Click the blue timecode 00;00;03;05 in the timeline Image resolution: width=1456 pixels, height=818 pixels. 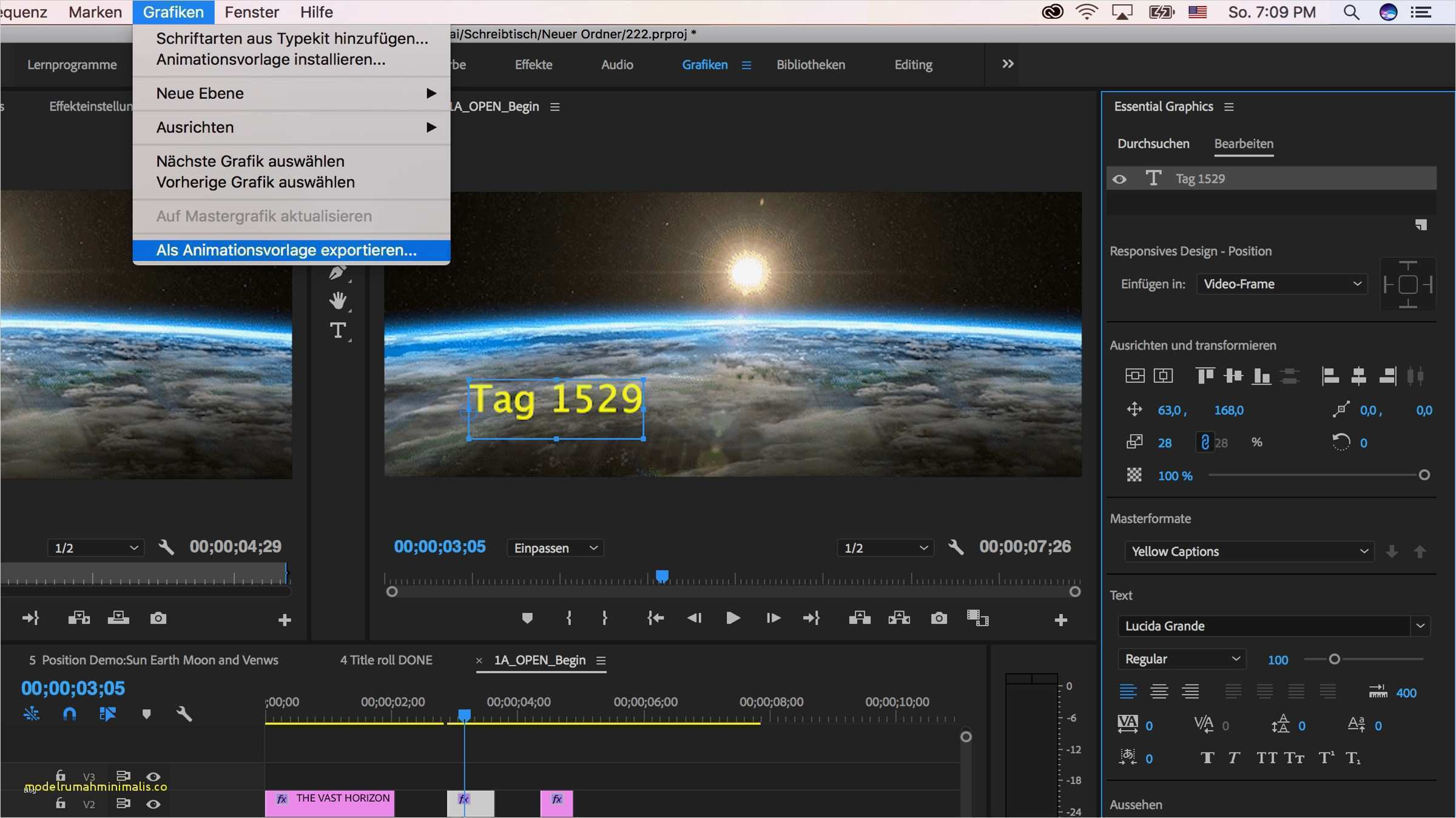[x=73, y=688]
